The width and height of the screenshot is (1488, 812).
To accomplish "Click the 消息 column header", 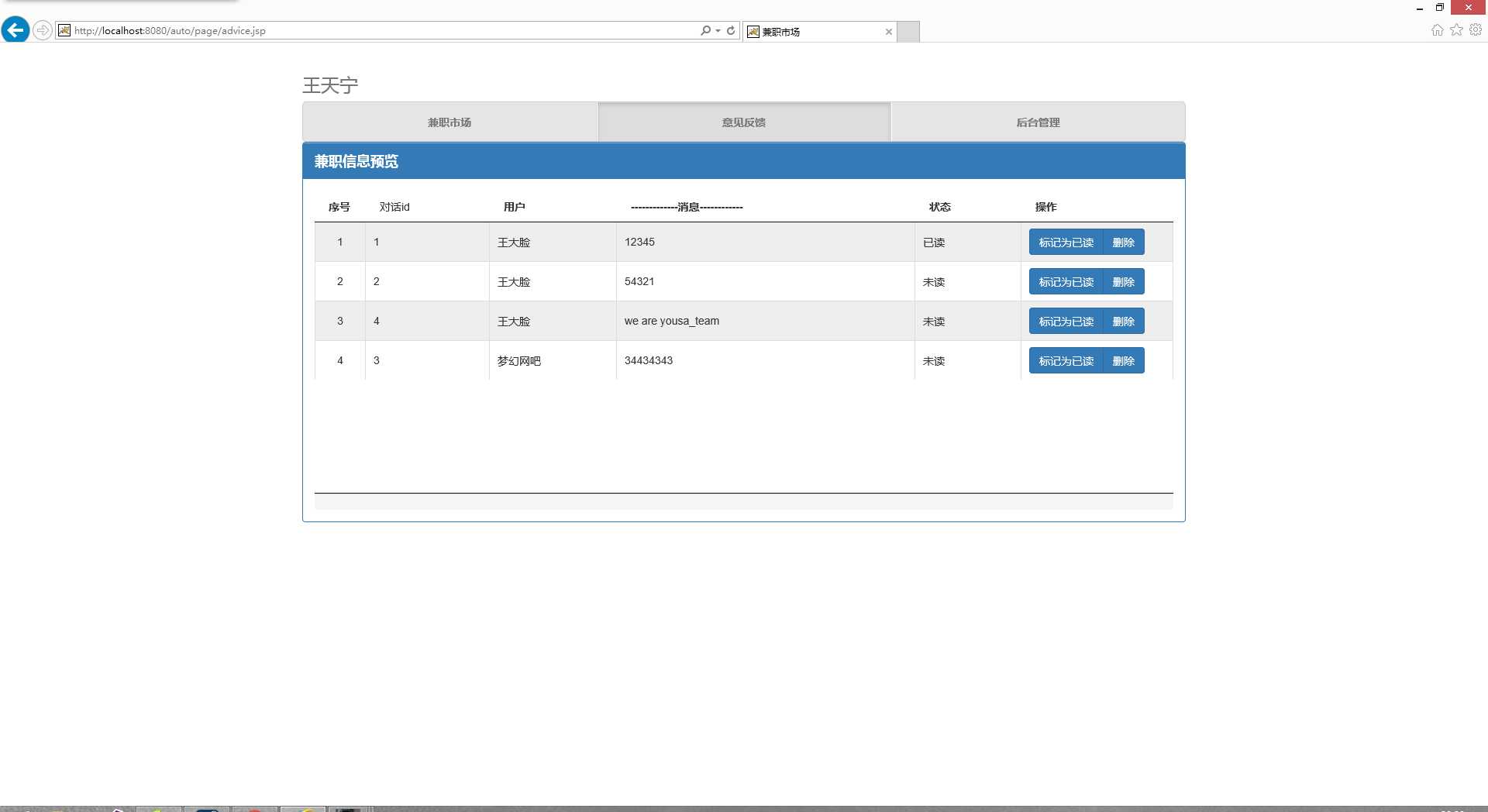I will coord(687,207).
